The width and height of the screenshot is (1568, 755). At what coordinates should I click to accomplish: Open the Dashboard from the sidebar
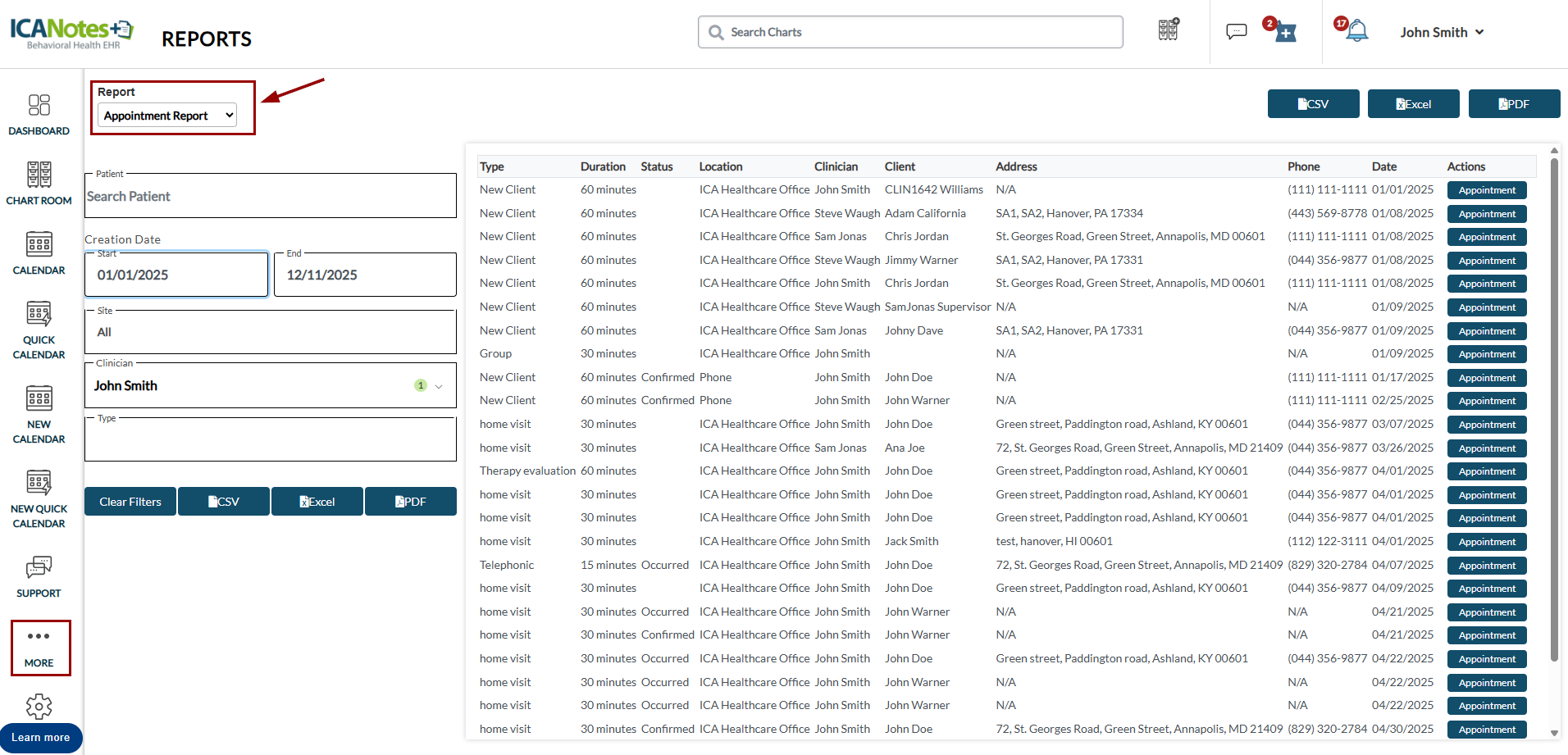(x=39, y=114)
